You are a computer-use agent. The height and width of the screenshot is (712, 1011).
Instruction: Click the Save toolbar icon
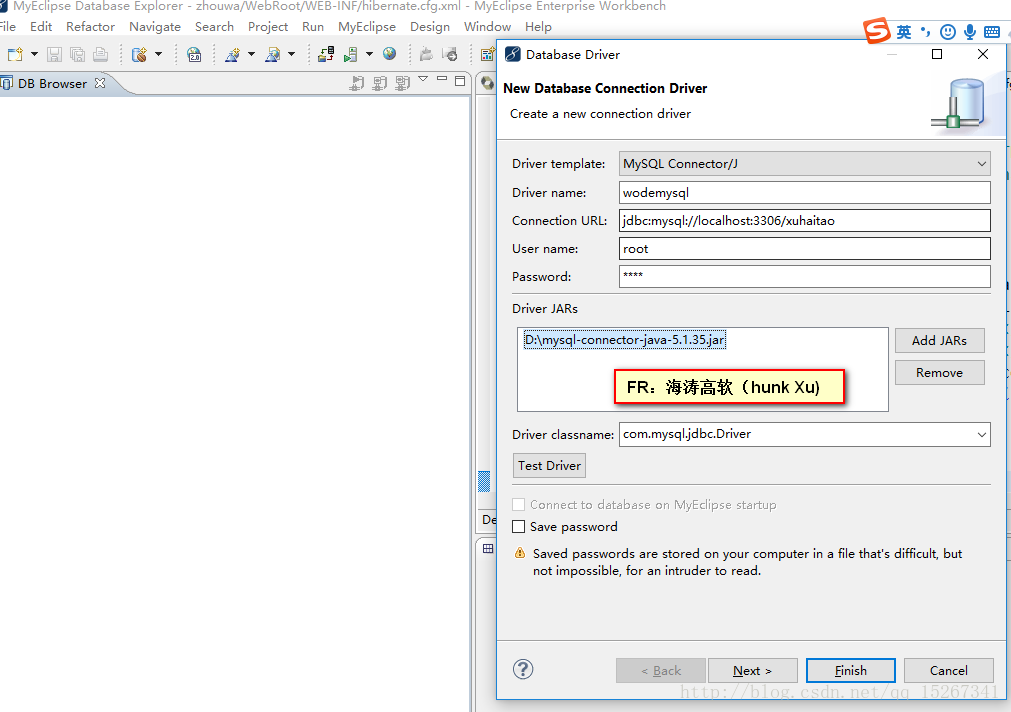pos(55,55)
